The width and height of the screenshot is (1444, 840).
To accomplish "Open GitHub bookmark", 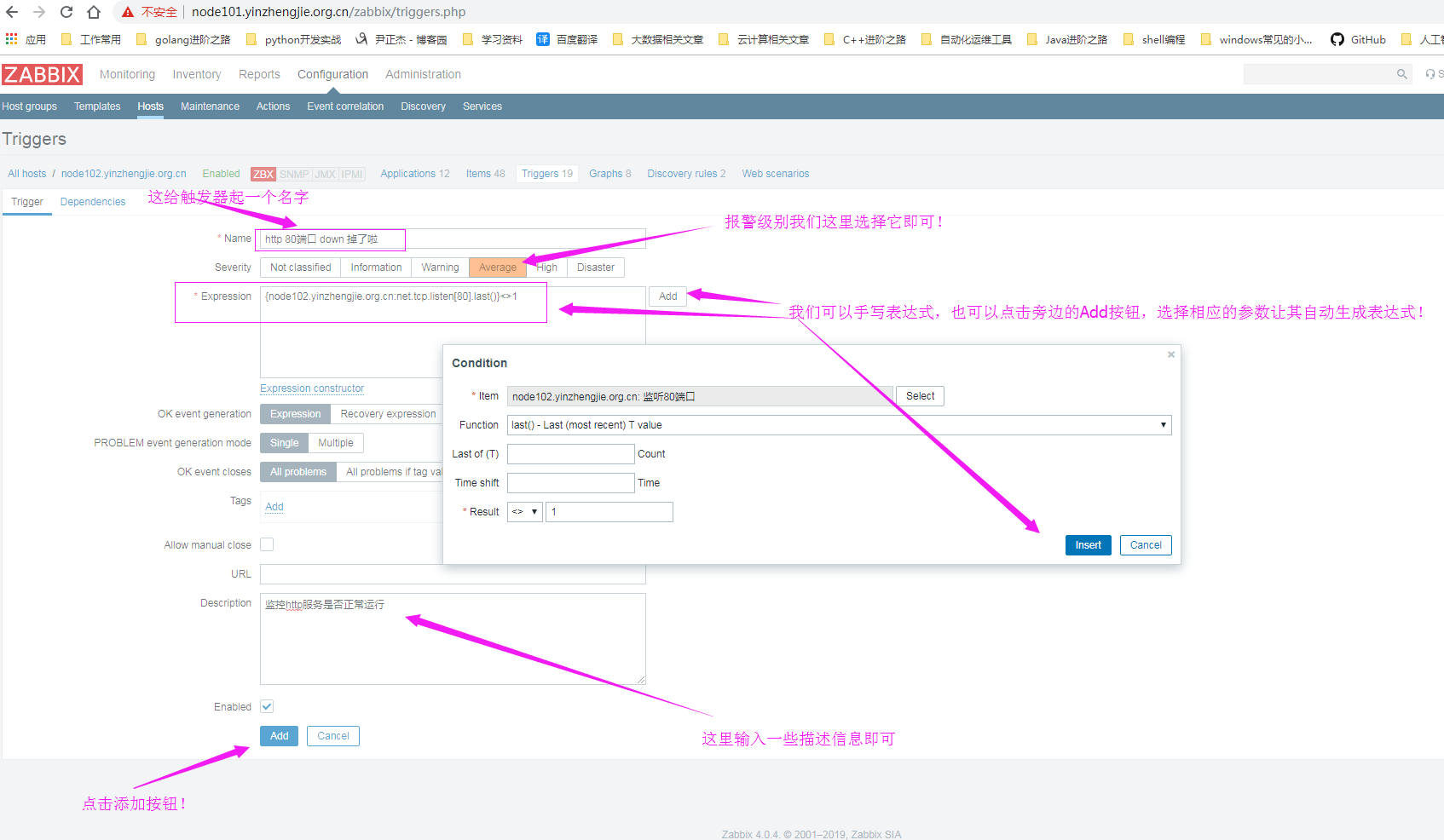I will tap(1358, 39).
